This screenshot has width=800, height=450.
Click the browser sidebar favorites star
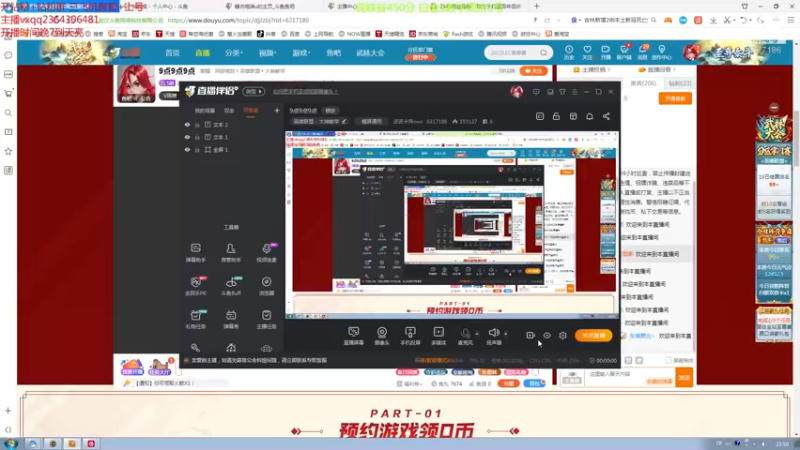point(8,151)
